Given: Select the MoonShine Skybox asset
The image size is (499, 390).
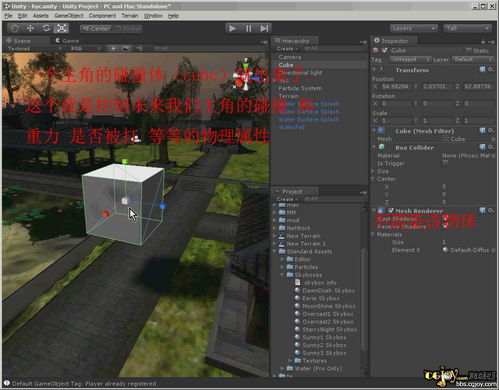Looking at the screenshot, I should point(329,306).
